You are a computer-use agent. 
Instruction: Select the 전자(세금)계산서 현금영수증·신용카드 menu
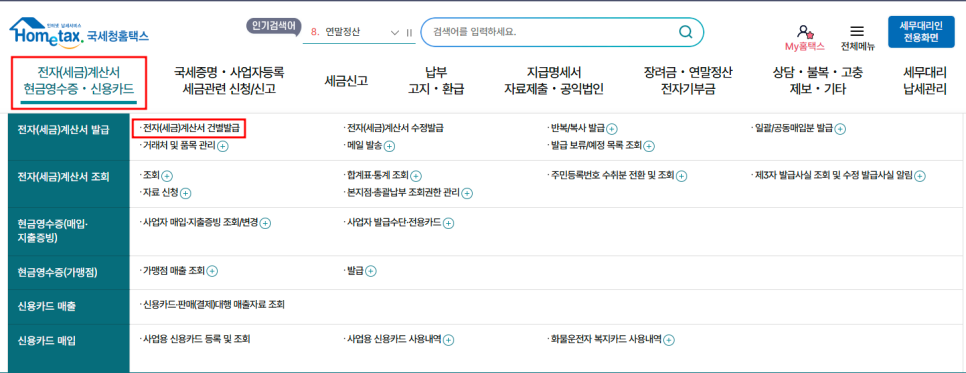[x=79, y=81]
